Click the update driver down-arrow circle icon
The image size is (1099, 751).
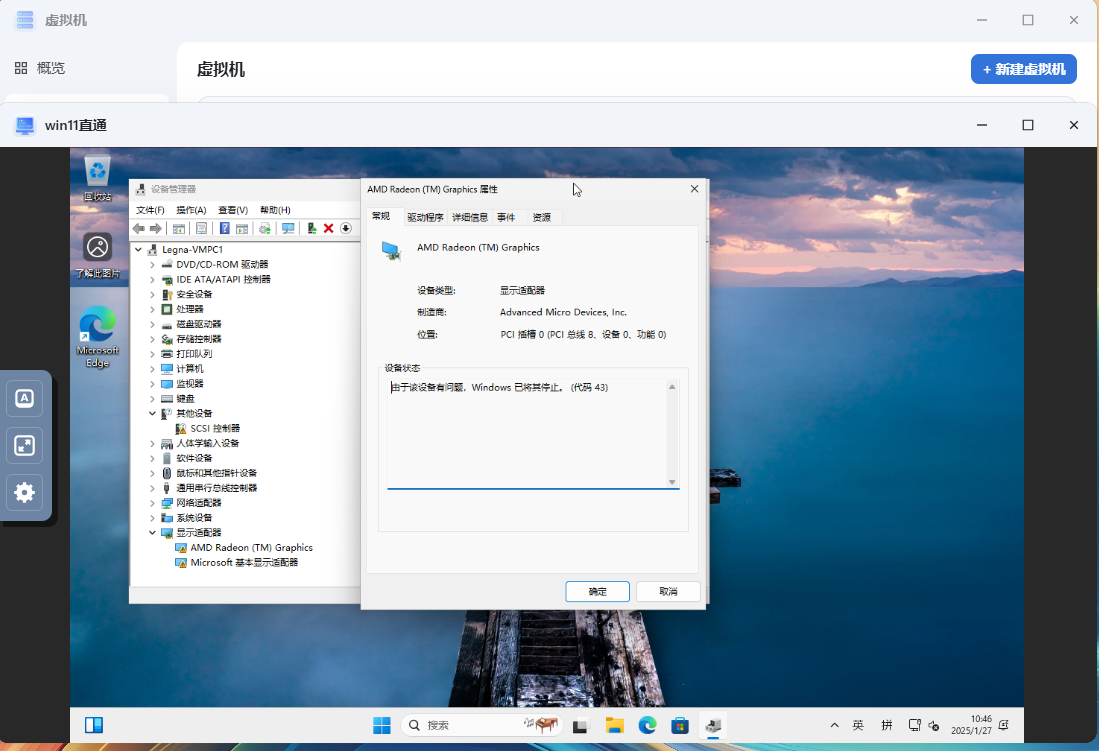pos(346,229)
